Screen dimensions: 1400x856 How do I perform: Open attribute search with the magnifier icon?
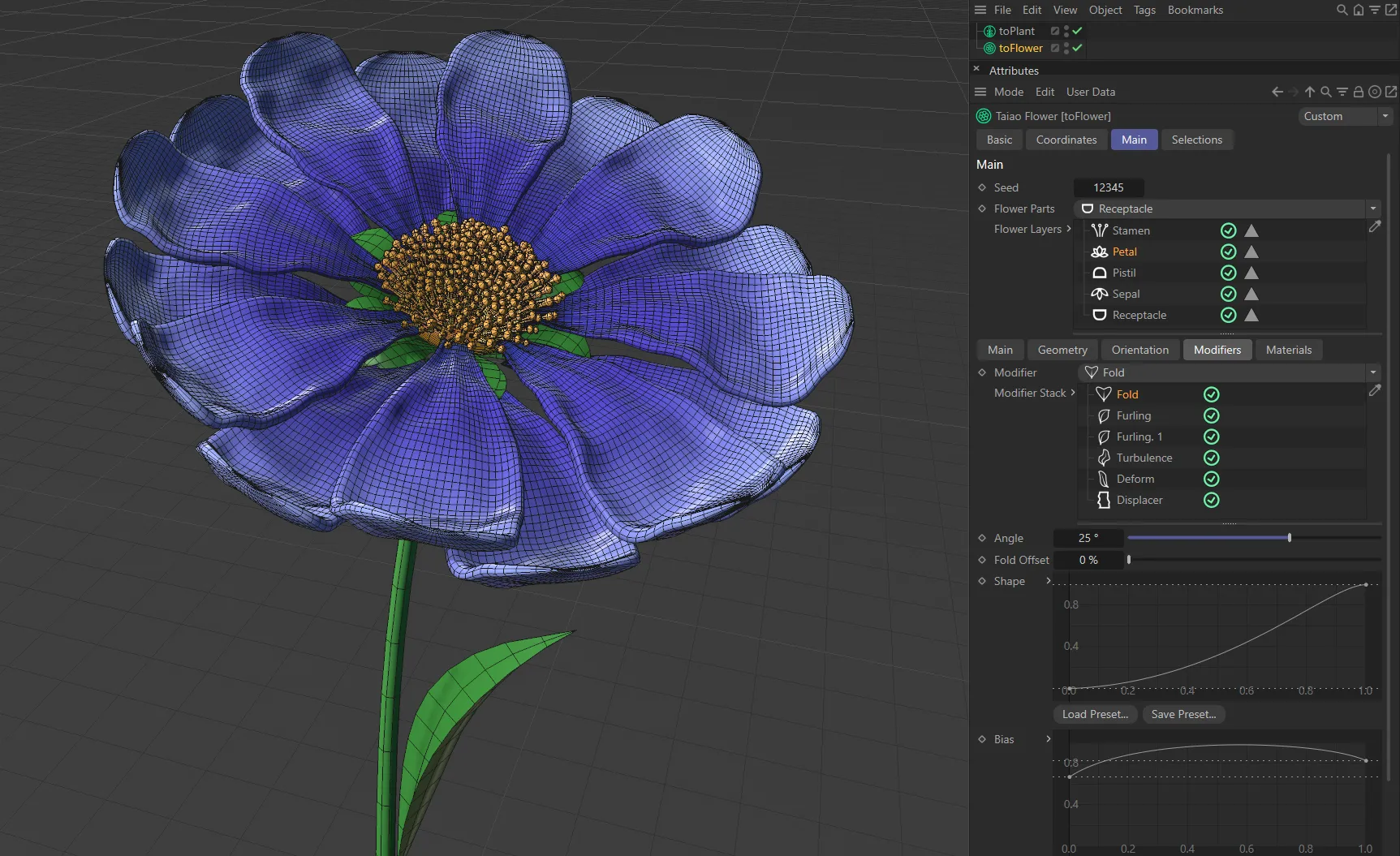coord(1326,92)
